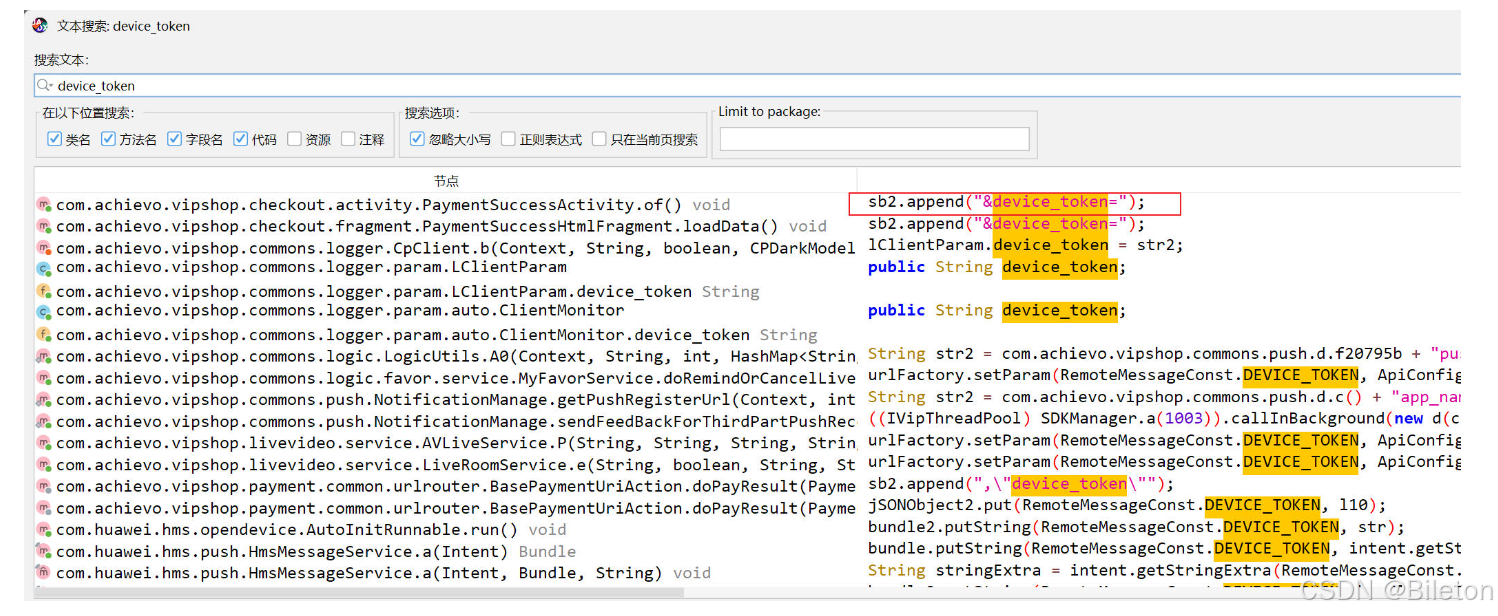The width and height of the screenshot is (1498, 616).
Task: Select code line String stringExtra = intent.getStringExtra
Action: point(1164,570)
